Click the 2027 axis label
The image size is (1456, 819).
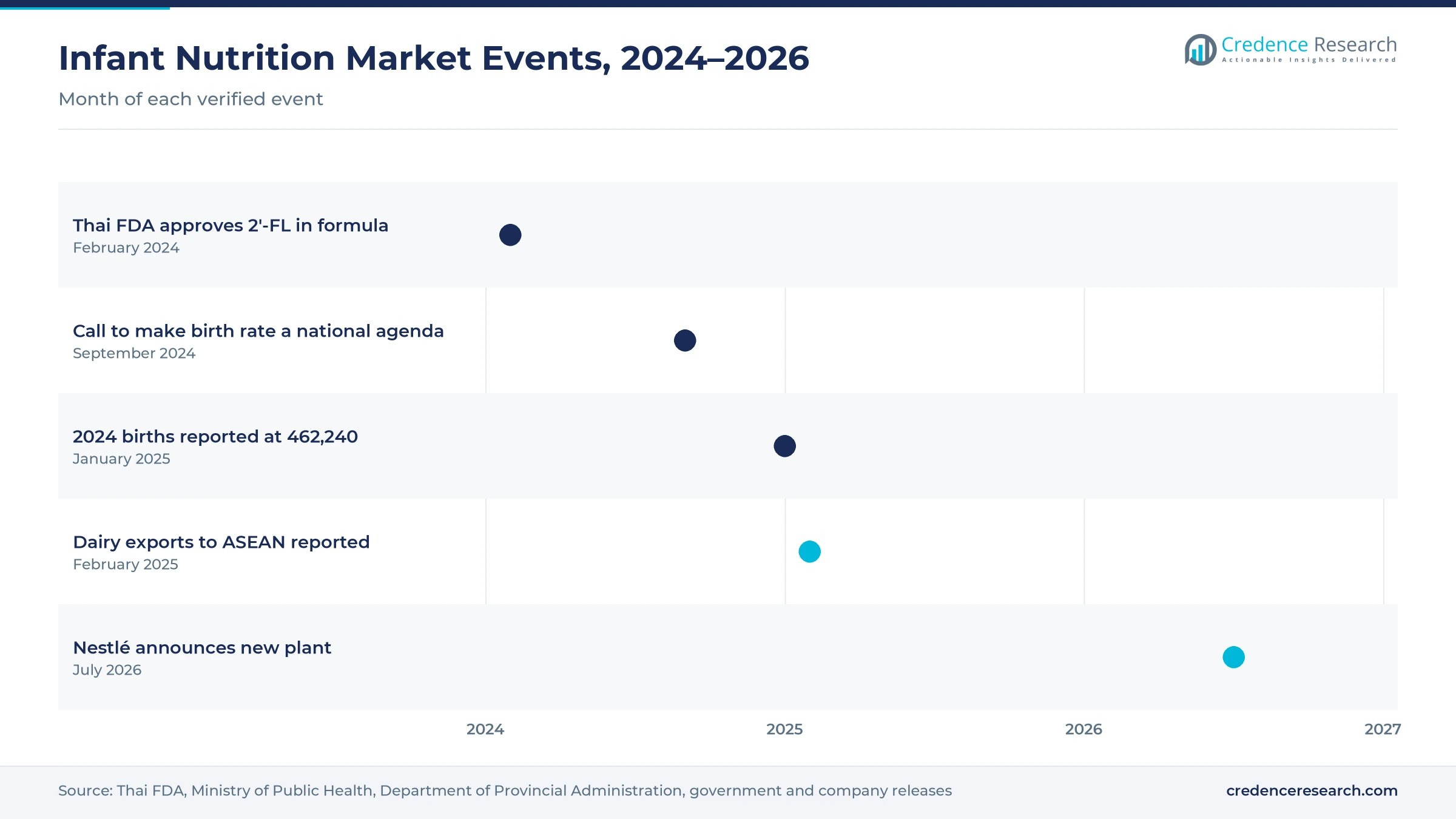[x=1383, y=729]
